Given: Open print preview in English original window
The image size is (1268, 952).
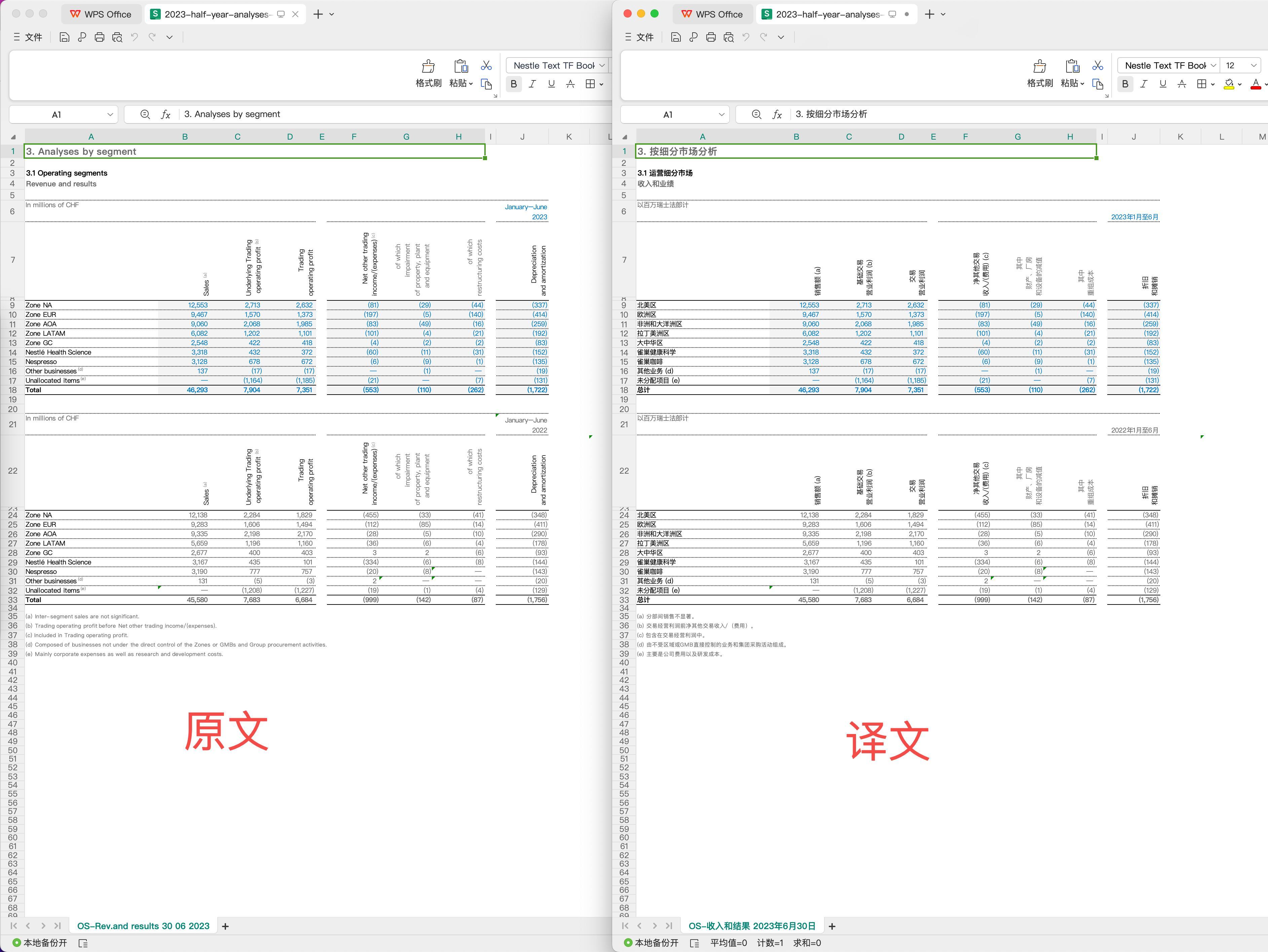Looking at the screenshot, I should (x=117, y=37).
